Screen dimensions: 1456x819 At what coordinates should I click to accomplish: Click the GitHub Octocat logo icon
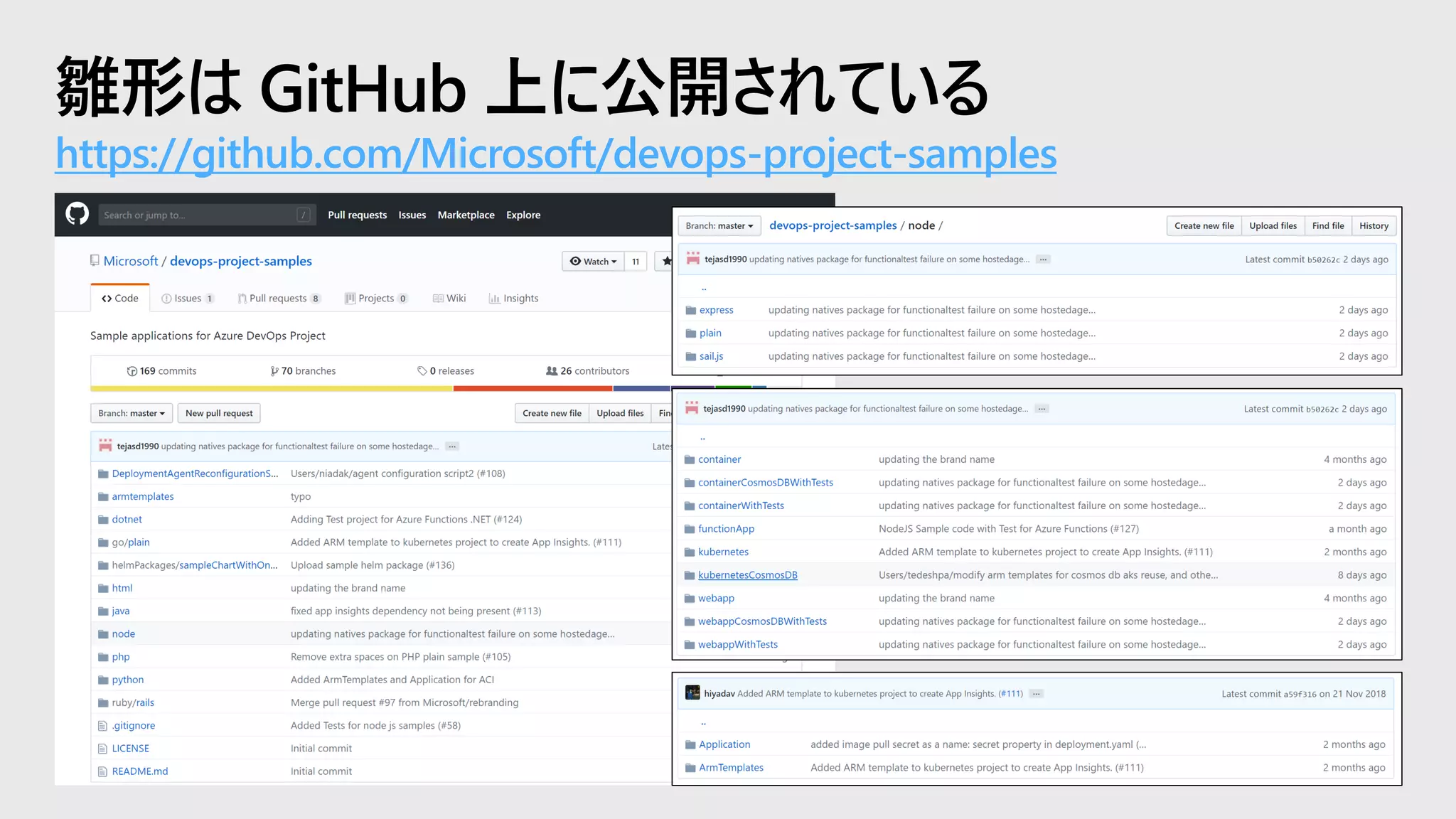77,214
